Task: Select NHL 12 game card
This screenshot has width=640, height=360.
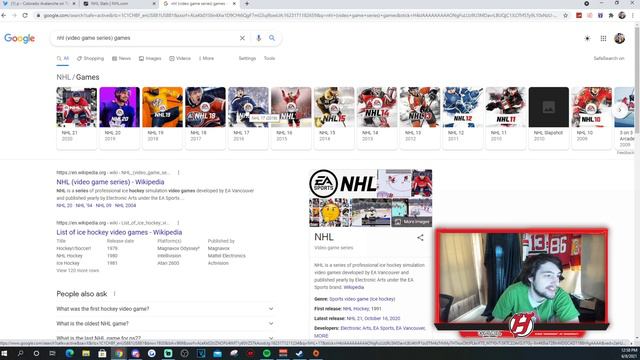Action: (463, 118)
